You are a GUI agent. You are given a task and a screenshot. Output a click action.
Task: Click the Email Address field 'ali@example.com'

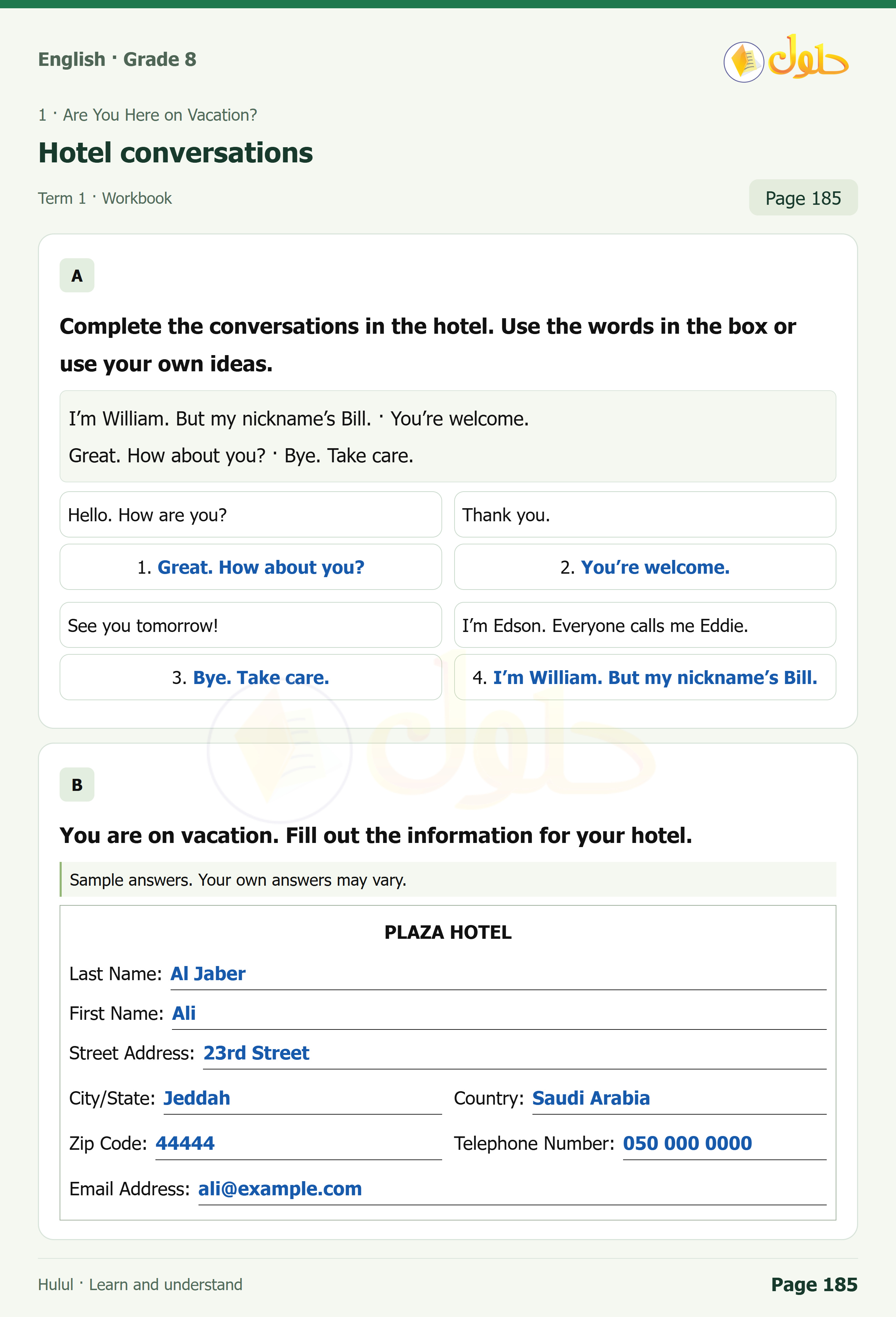pos(512,1190)
